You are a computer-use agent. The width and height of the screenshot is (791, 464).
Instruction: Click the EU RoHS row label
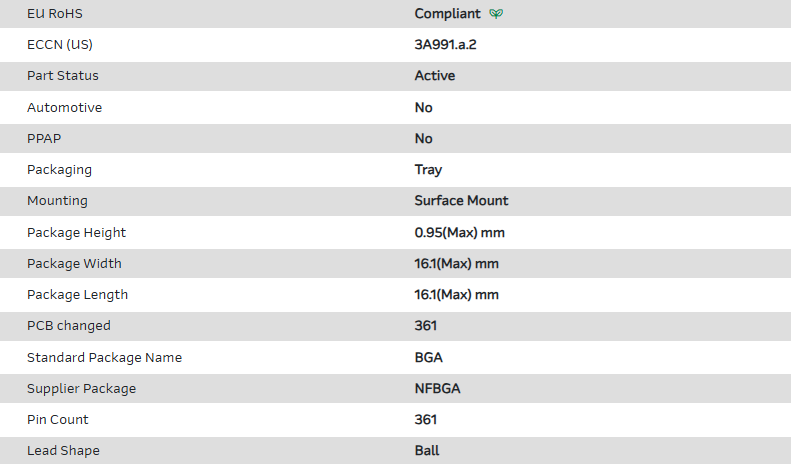point(56,14)
